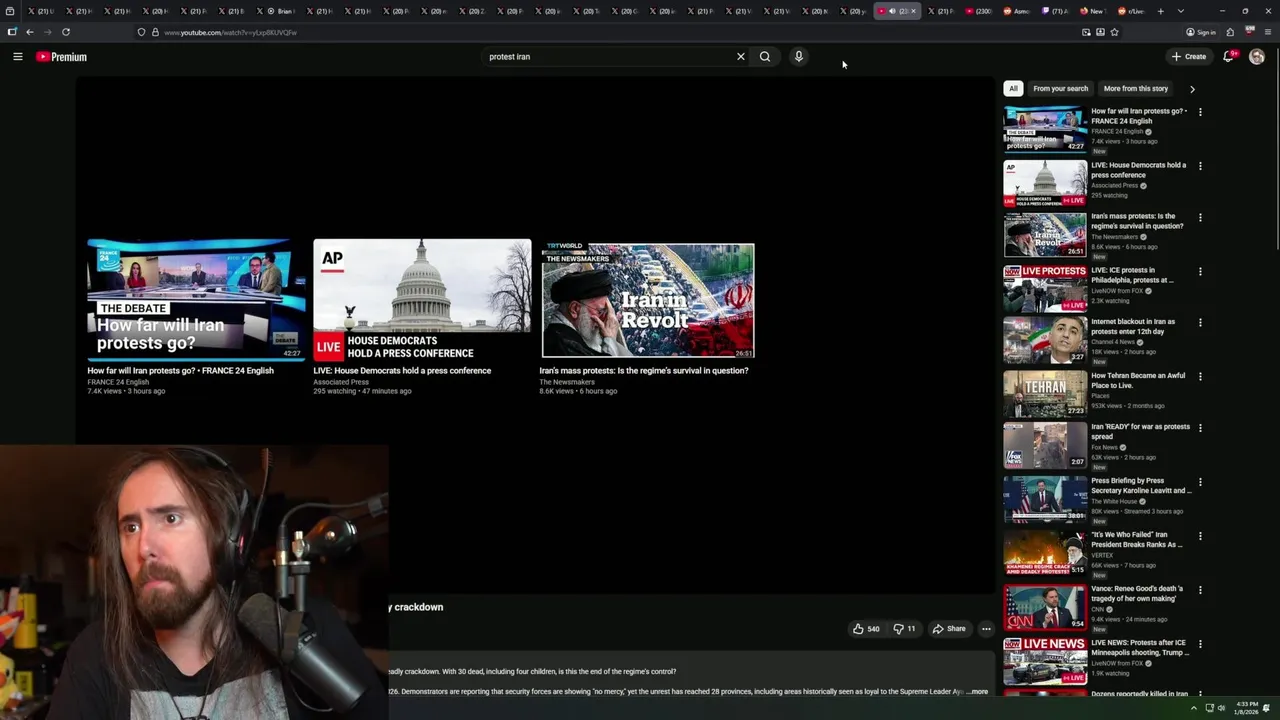The height and width of the screenshot is (720, 1280).
Task: Open 'Vance: Renee Good's death' video title
Action: (1137, 594)
